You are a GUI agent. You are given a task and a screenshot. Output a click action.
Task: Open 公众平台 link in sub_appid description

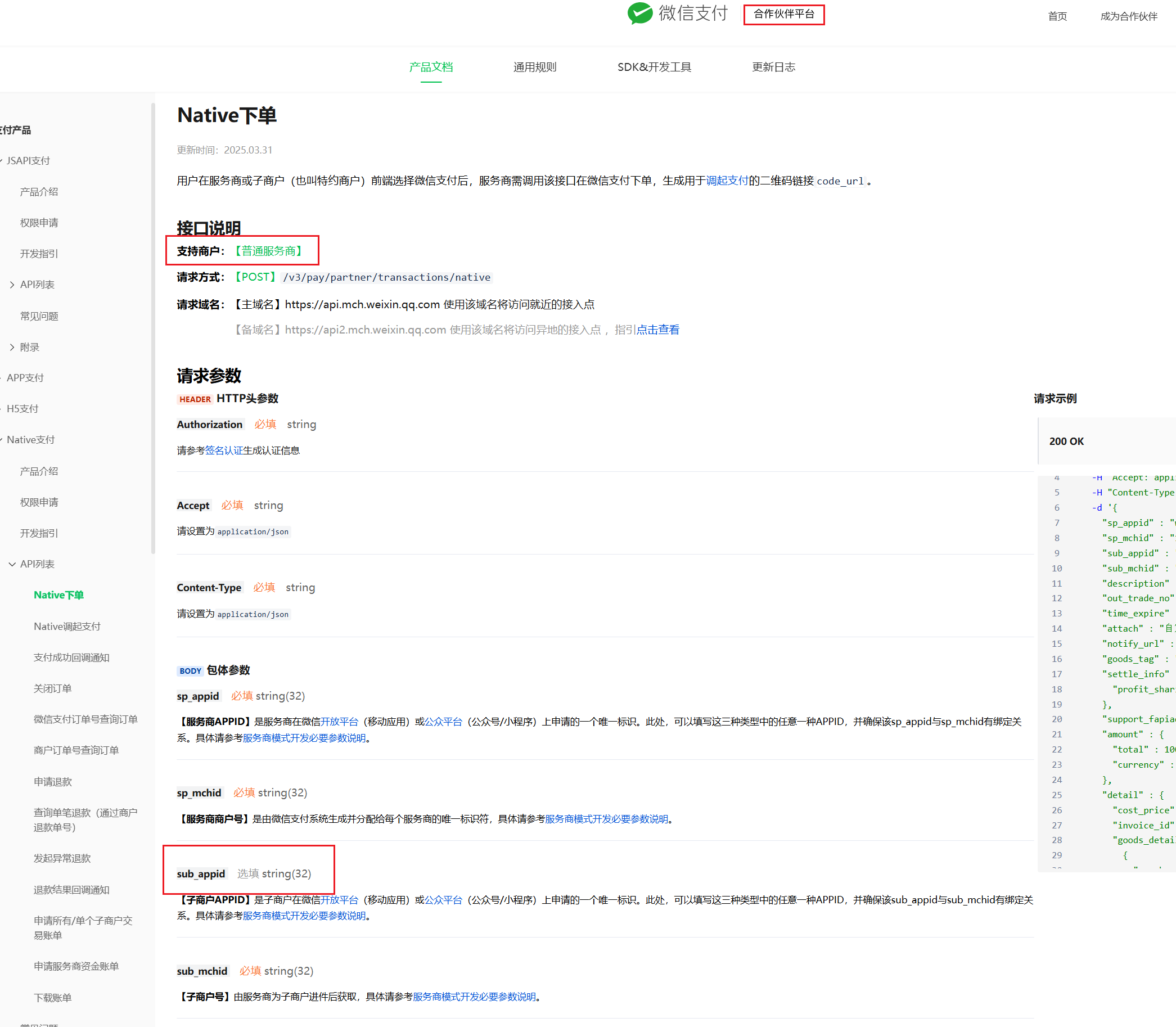[443, 900]
